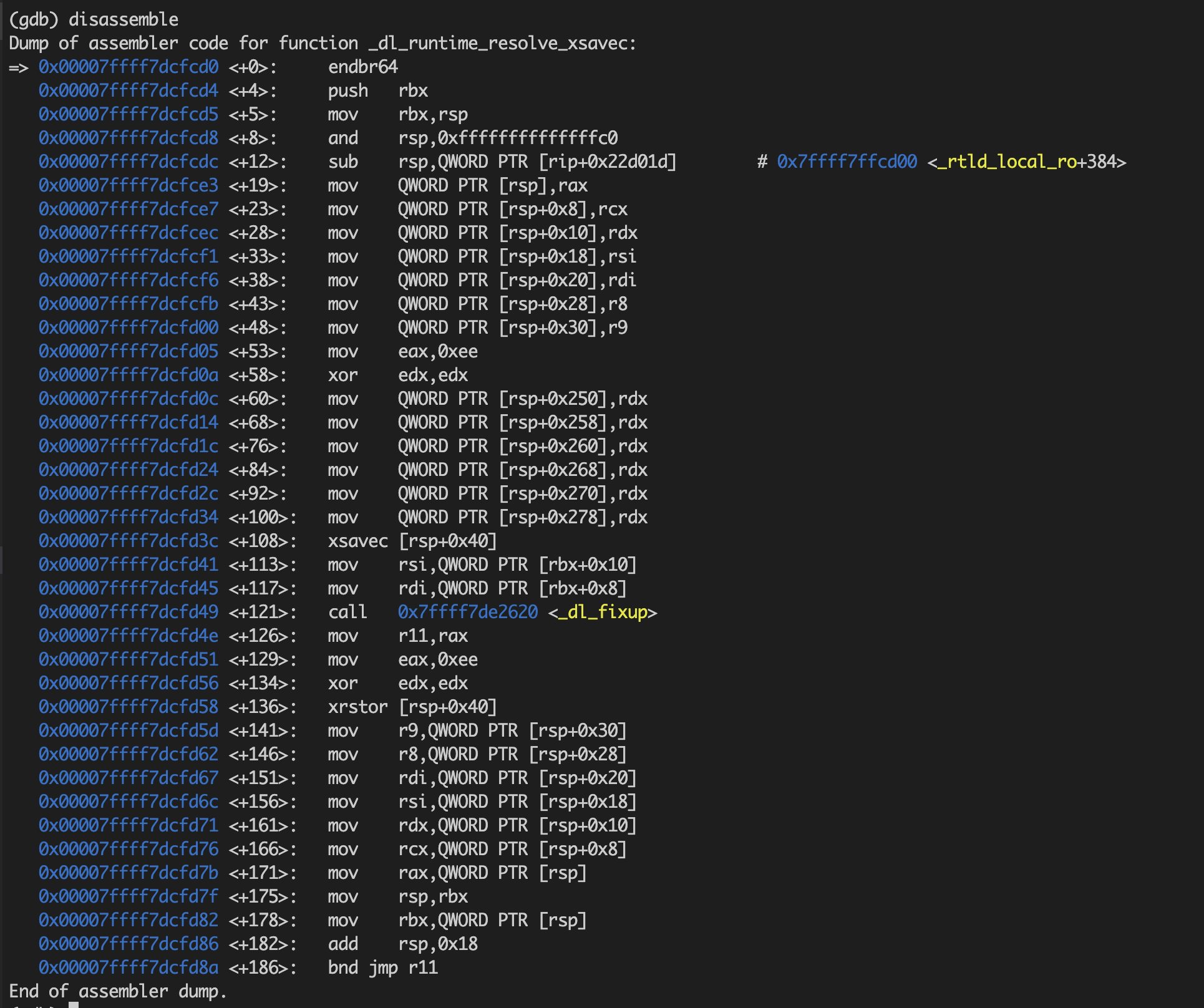Click the address 0x00007ffff7dcfd49 of call
The image size is (1204, 1008).
pyautogui.click(x=129, y=612)
